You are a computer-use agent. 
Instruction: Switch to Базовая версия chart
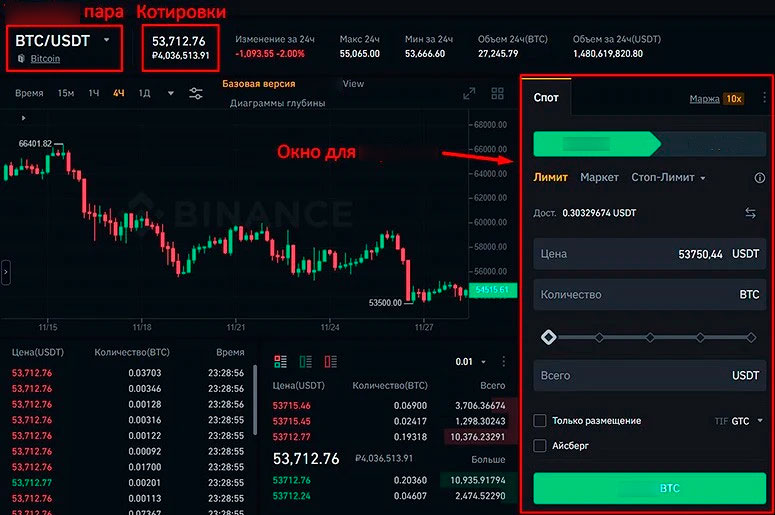258,84
